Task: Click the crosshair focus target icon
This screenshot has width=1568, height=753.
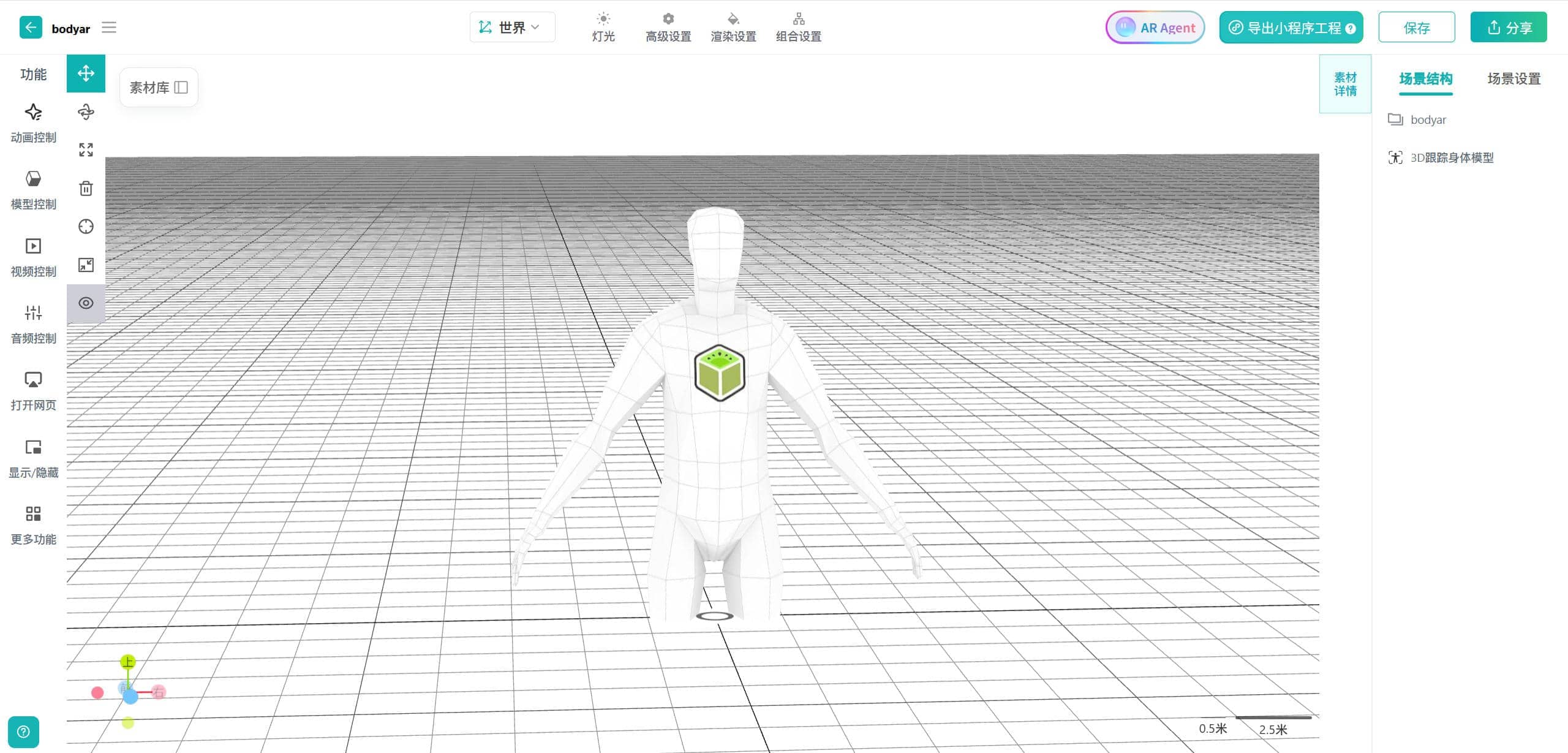Action: pos(86,227)
